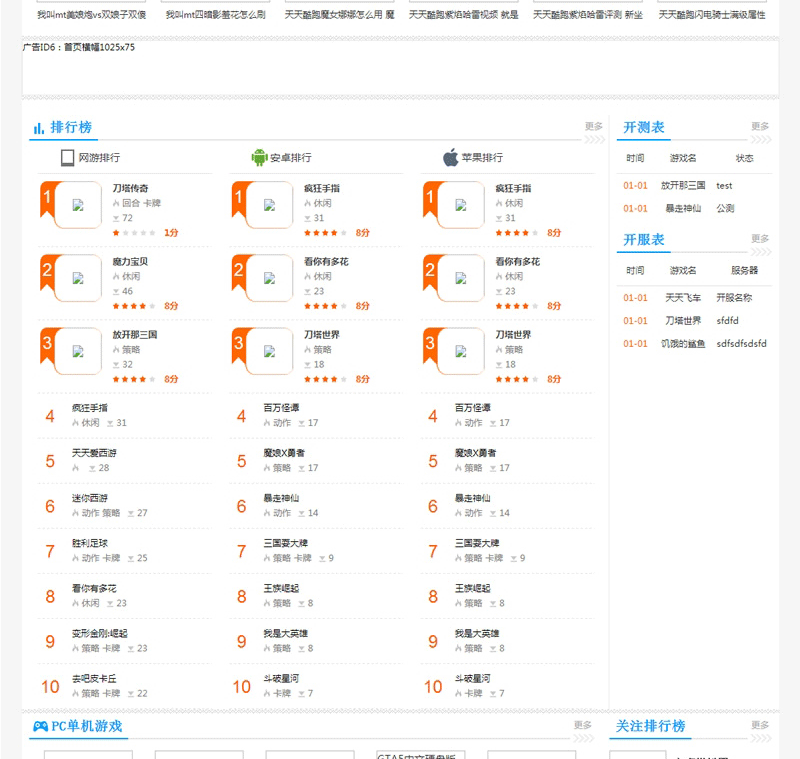
Task: Select the 苹果排行 ranking heading
Action: (x=482, y=158)
